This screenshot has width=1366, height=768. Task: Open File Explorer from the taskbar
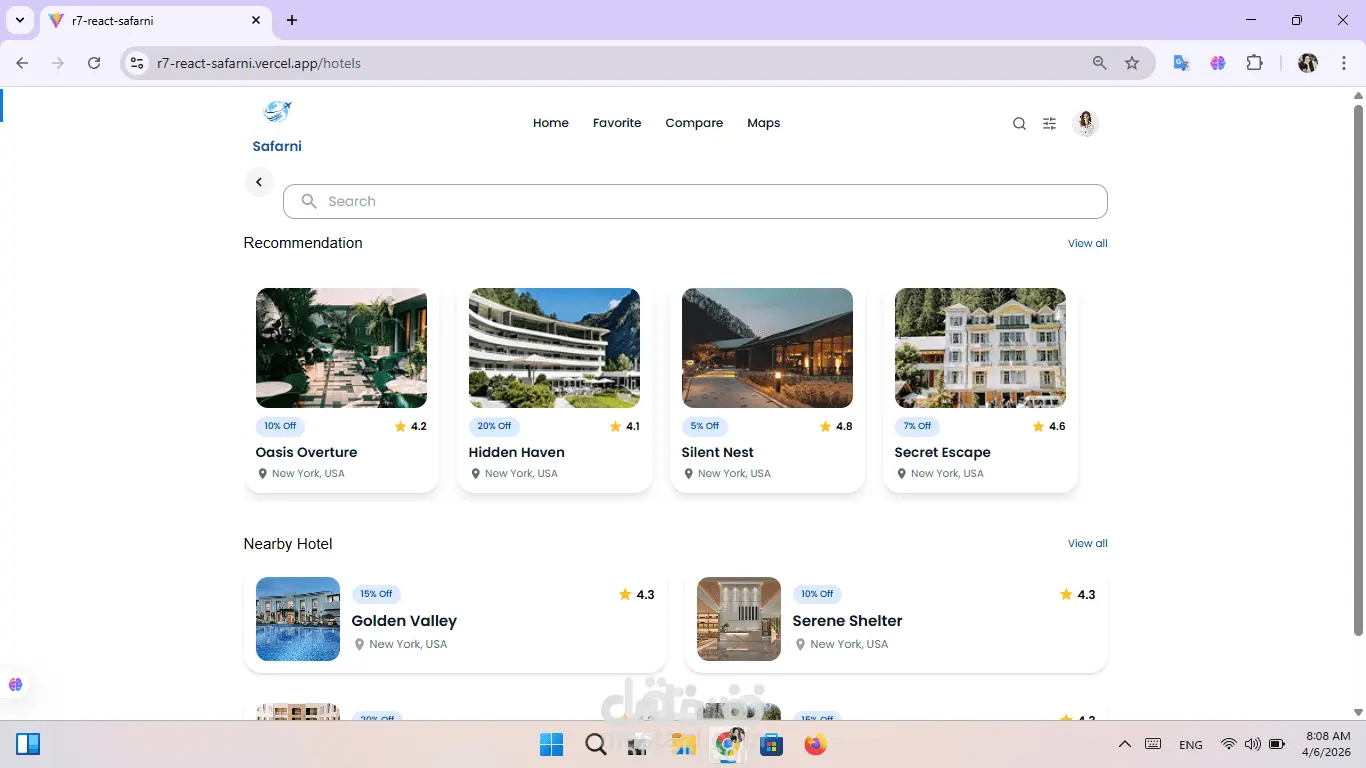684,745
